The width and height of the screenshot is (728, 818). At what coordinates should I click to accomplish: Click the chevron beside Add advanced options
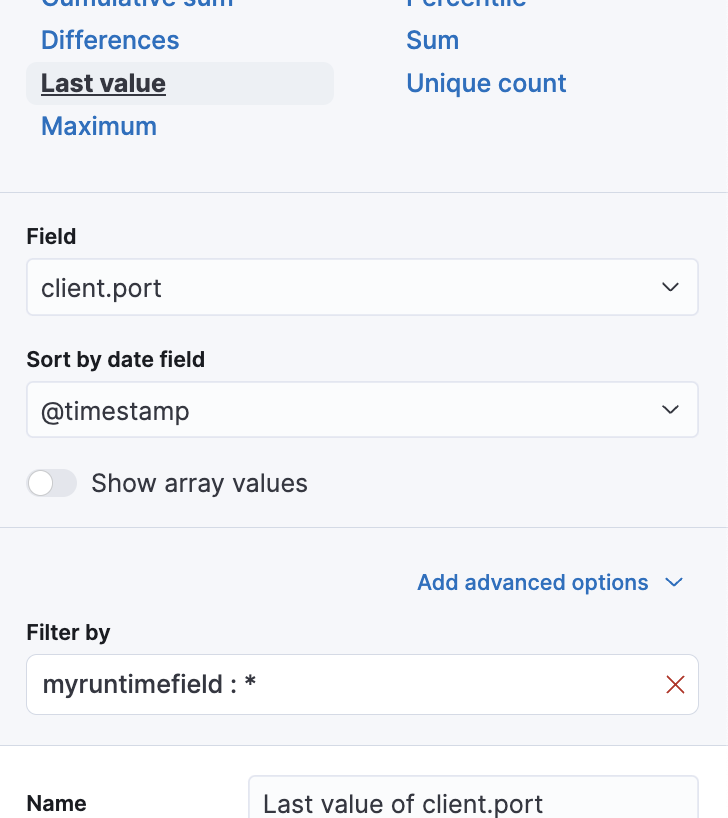pos(674,582)
